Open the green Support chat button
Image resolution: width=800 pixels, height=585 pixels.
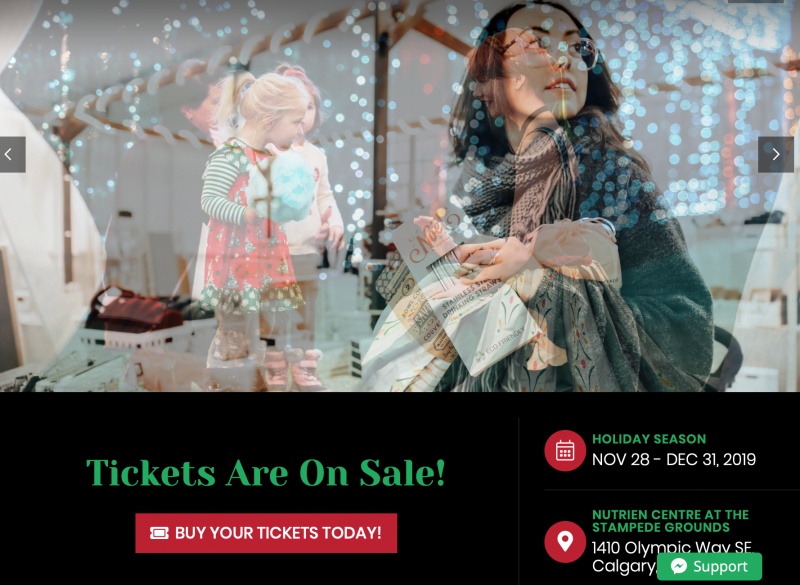pos(709,567)
